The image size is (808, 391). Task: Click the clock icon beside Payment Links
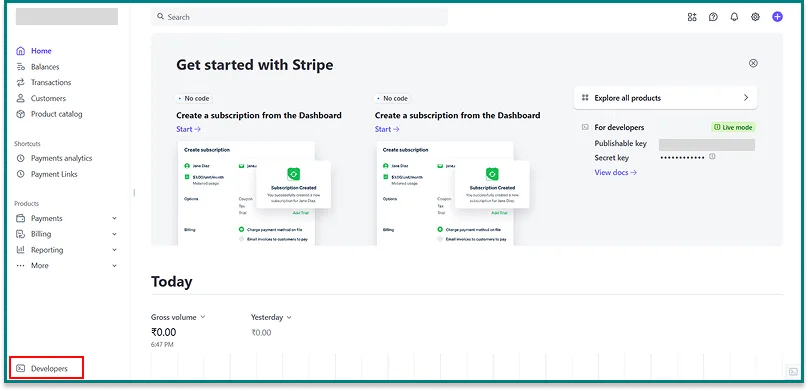(x=21, y=174)
